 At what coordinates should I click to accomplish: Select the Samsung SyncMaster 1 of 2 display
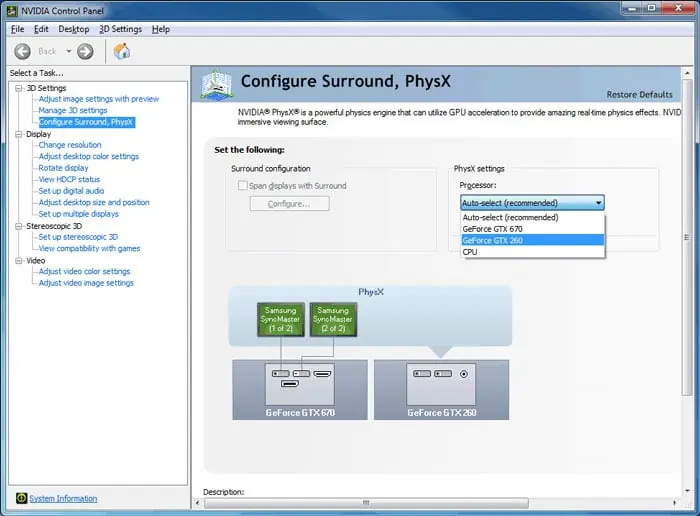(x=280, y=319)
